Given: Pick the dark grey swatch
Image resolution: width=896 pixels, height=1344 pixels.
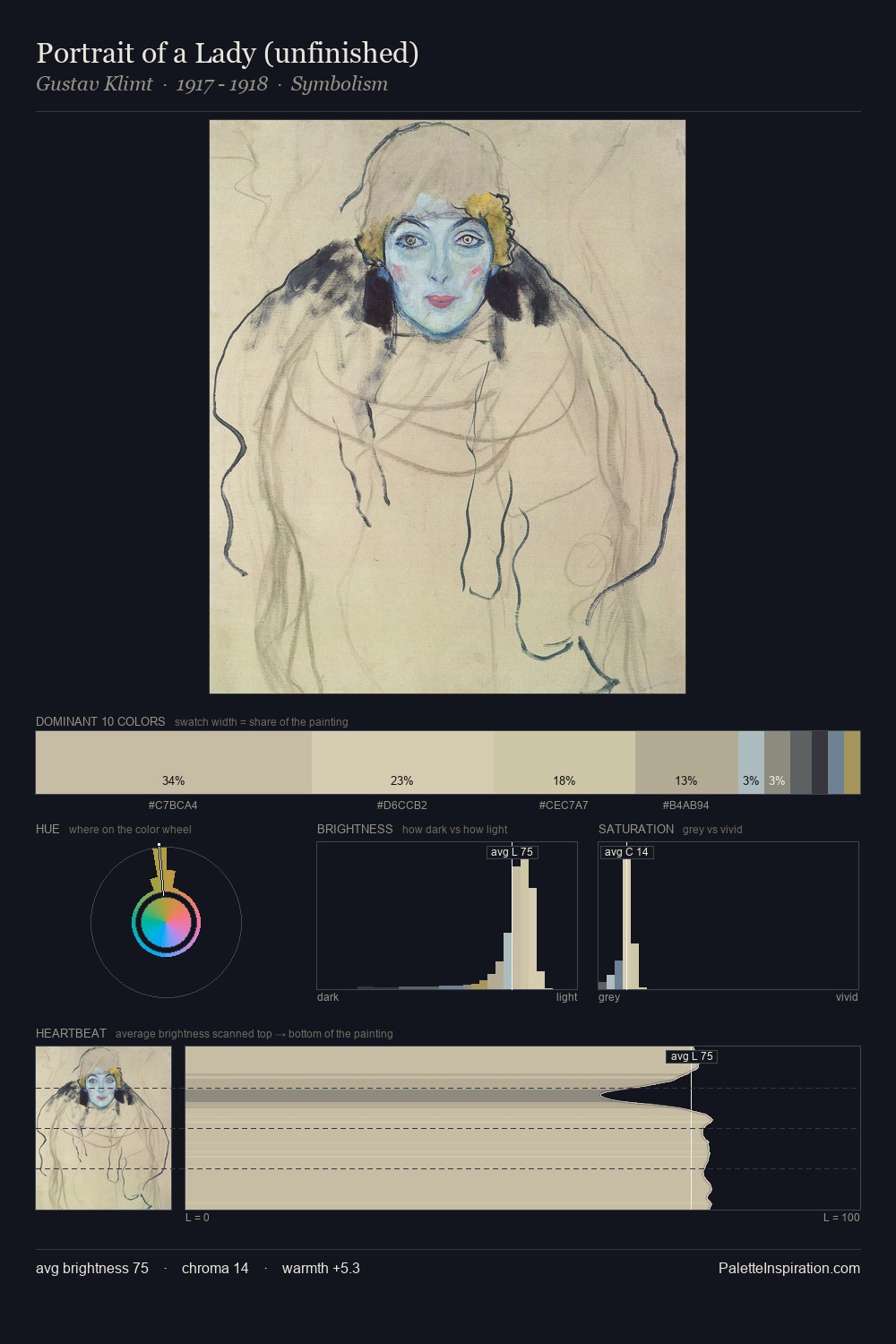Looking at the screenshot, I should pyautogui.click(x=801, y=762).
